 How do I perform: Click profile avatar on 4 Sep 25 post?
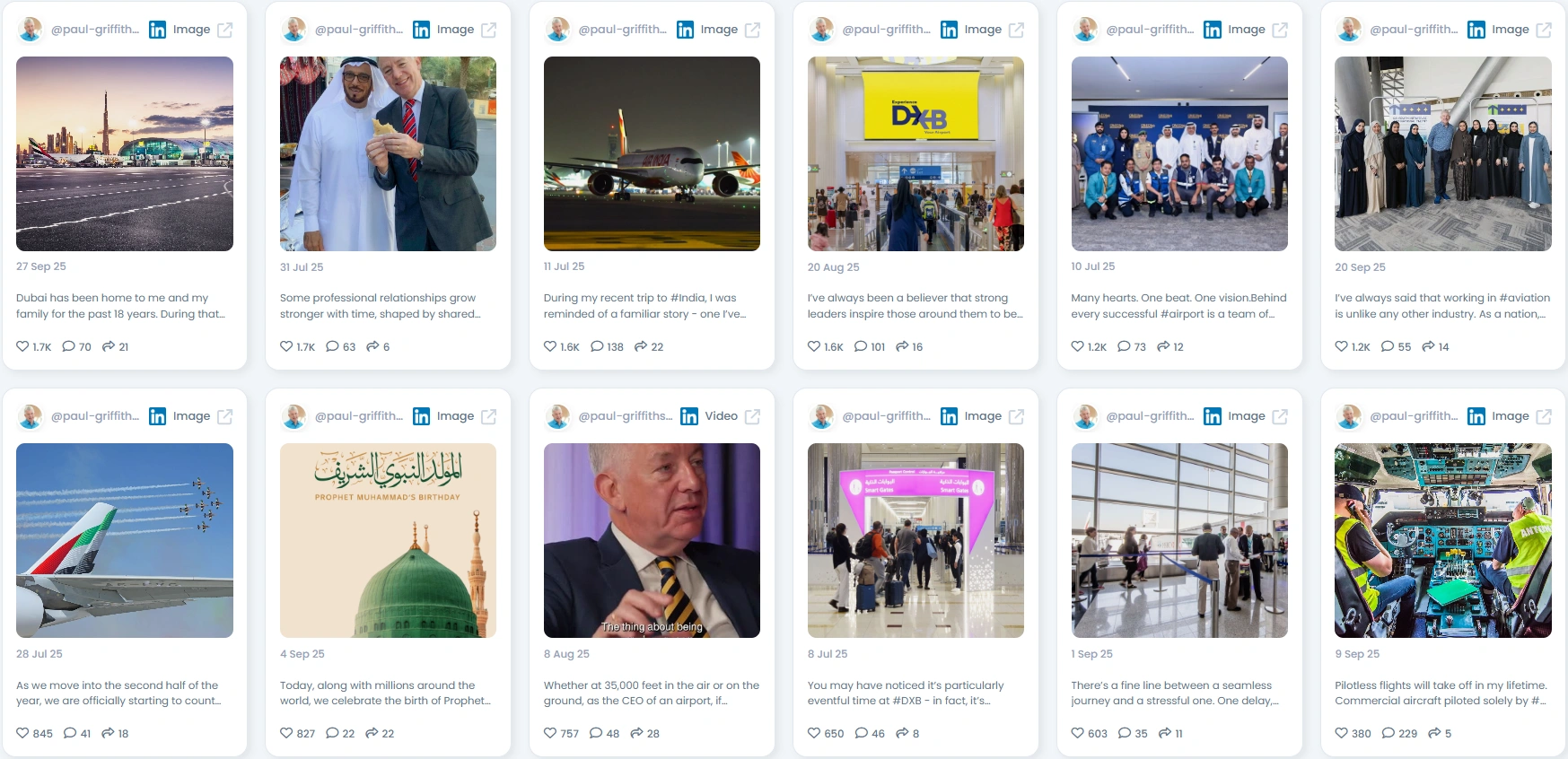point(294,416)
